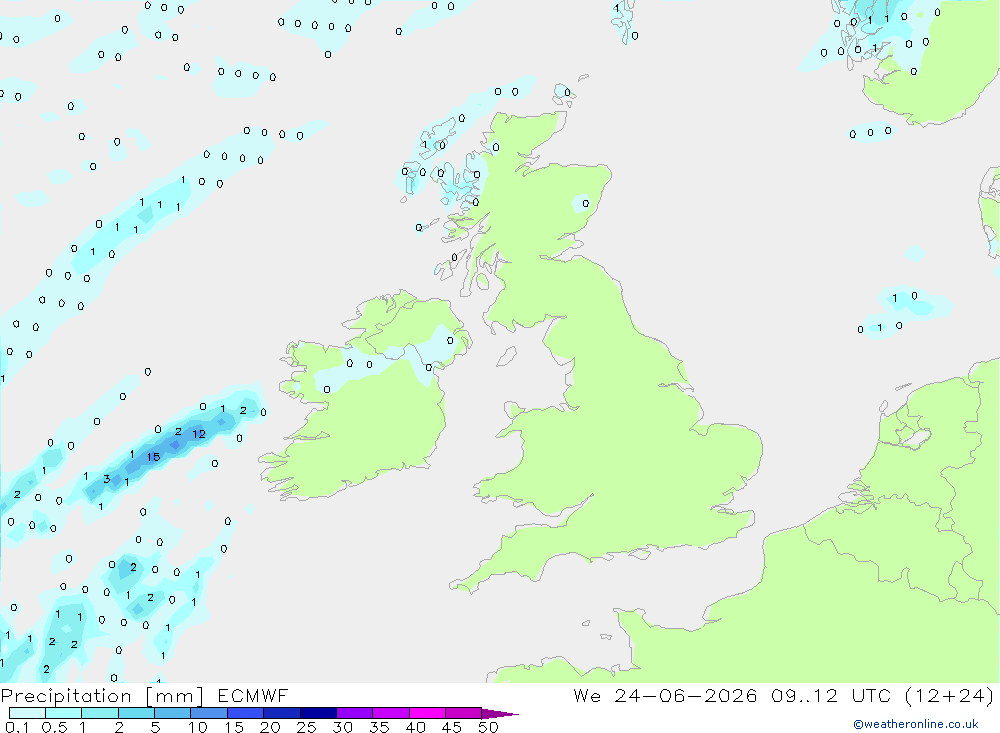Viewport: 1000px width, 733px height.
Task: Click the legend label '10'
Action: click(197, 727)
